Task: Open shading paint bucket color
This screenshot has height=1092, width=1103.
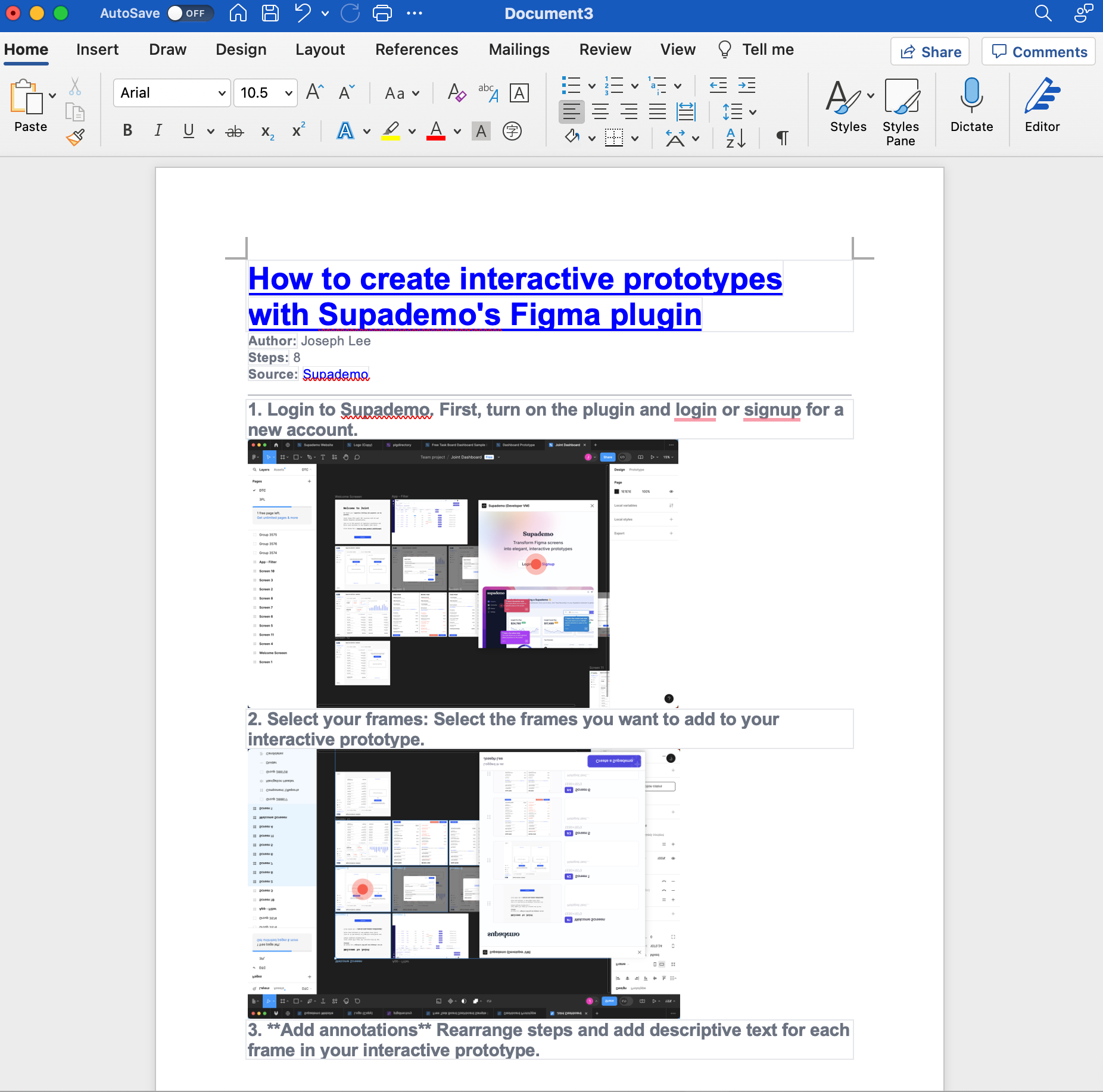Action: tap(572, 137)
